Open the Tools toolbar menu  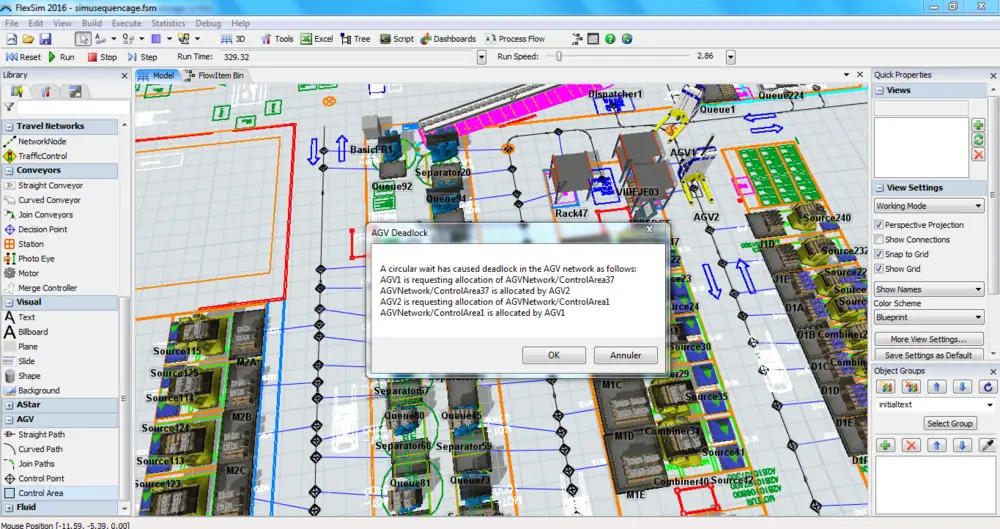point(277,39)
